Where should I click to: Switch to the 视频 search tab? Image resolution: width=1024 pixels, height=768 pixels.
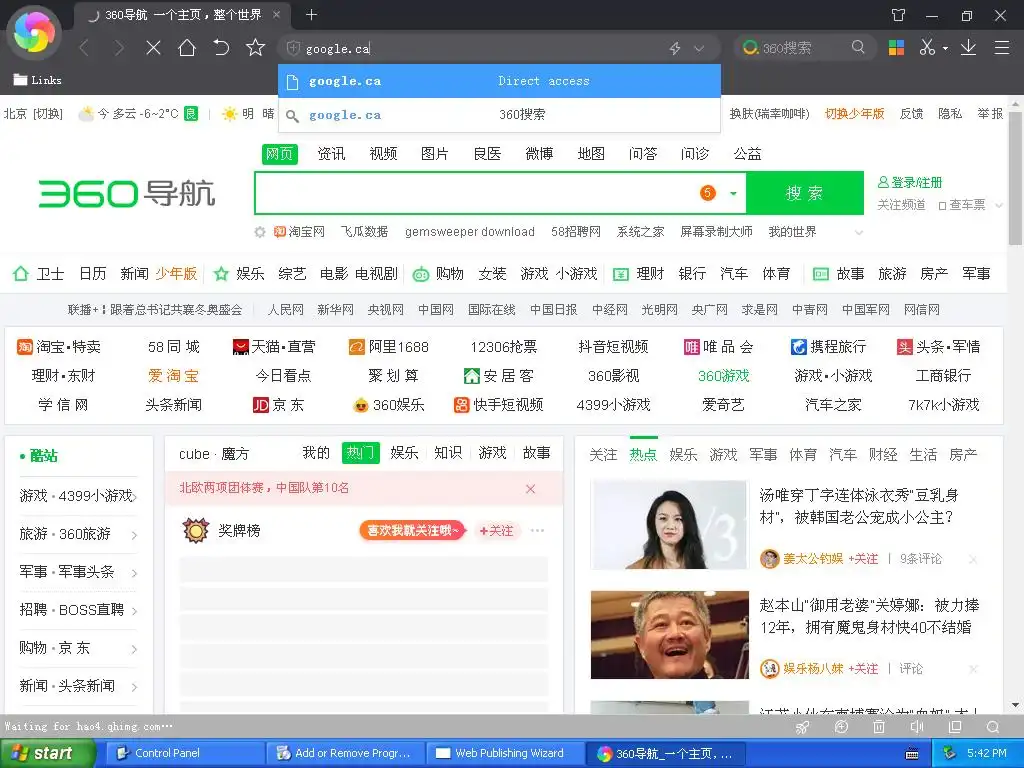tap(383, 153)
